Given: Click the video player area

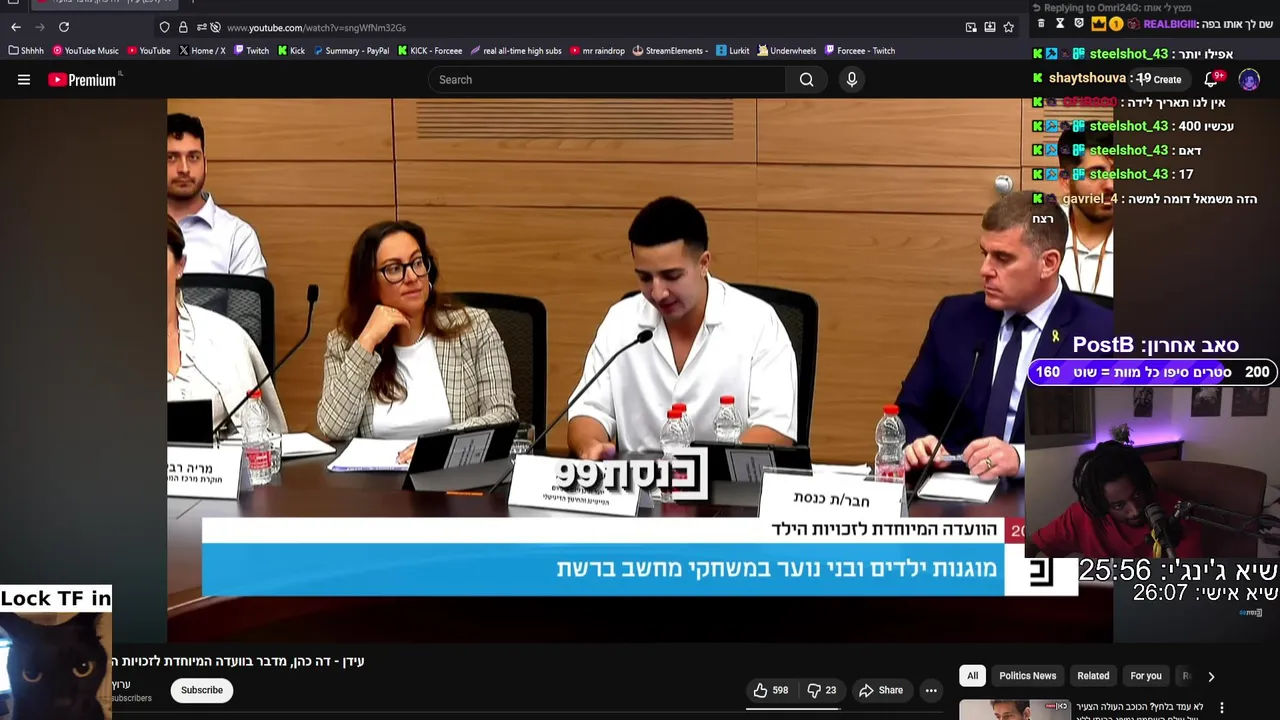Looking at the screenshot, I should coord(640,370).
